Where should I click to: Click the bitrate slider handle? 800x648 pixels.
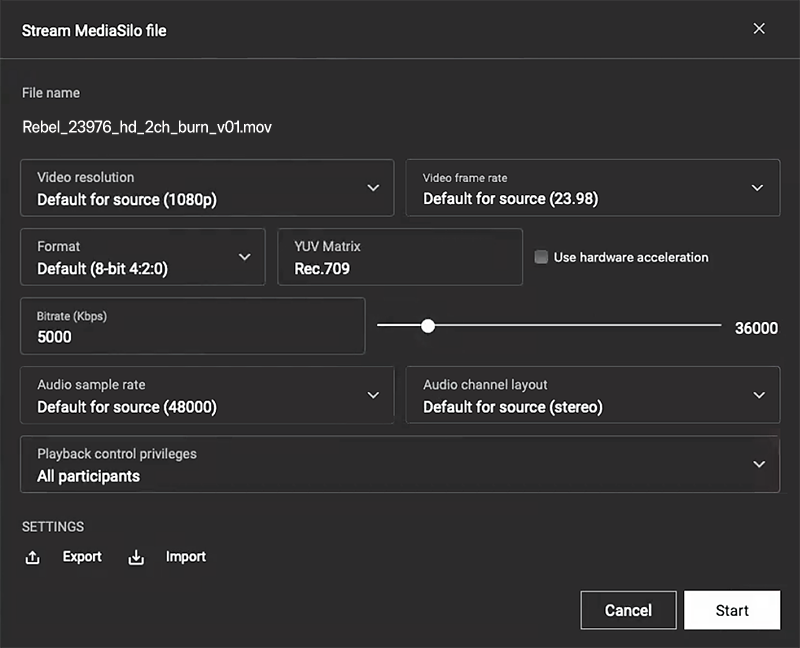(x=428, y=326)
